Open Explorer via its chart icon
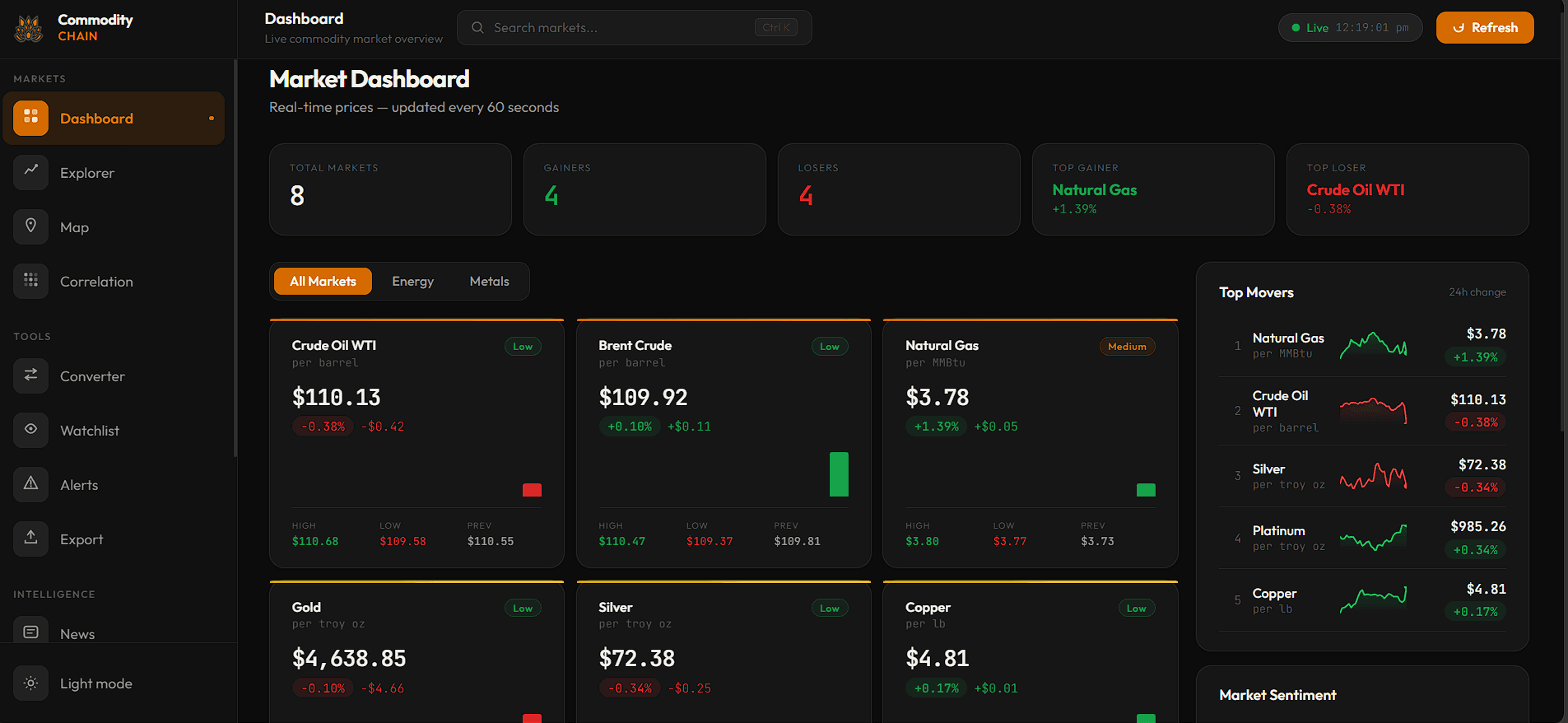The width and height of the screenshot is (1568, 723). (31, 172)
